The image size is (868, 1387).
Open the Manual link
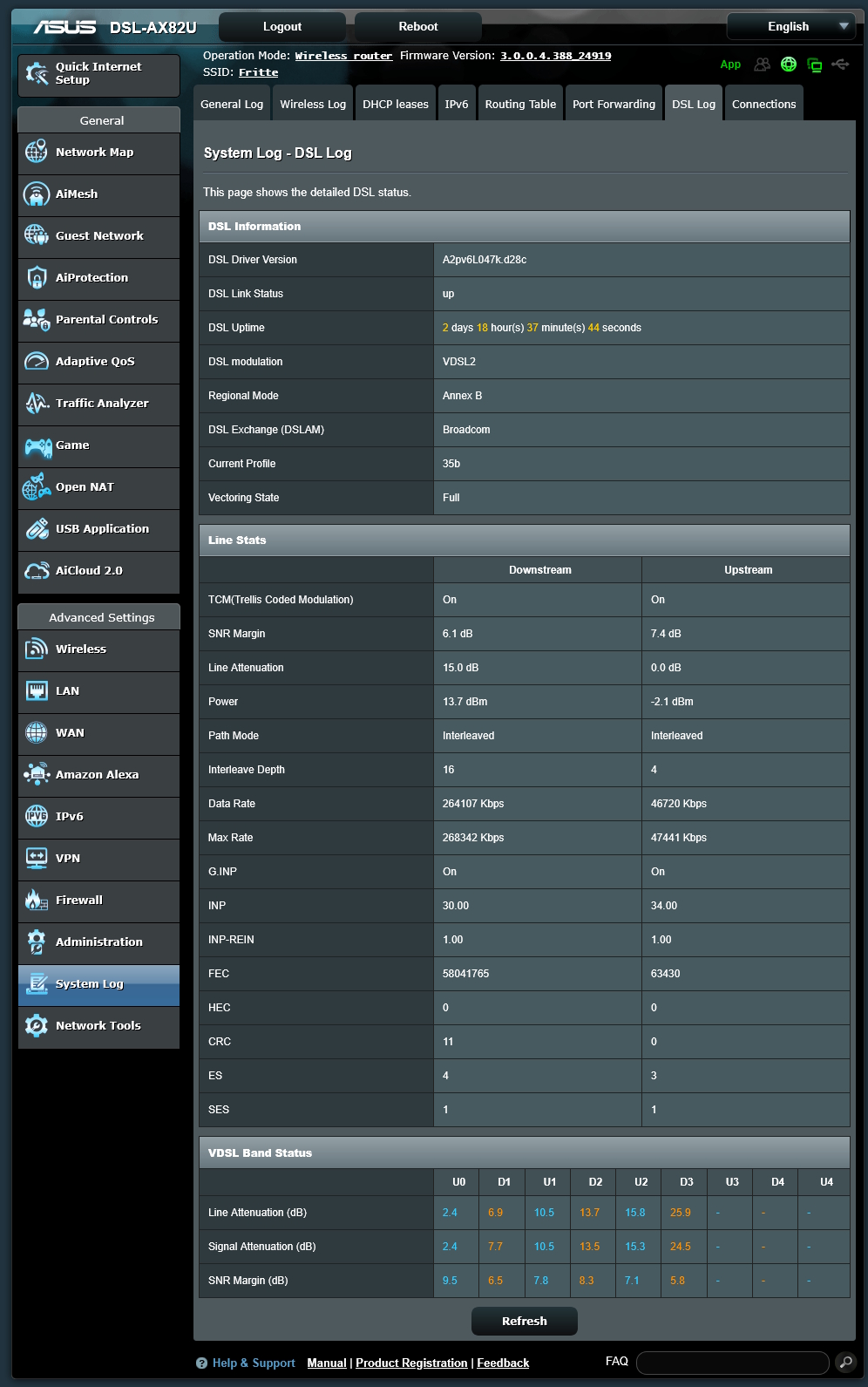(x=327, y=1363)
